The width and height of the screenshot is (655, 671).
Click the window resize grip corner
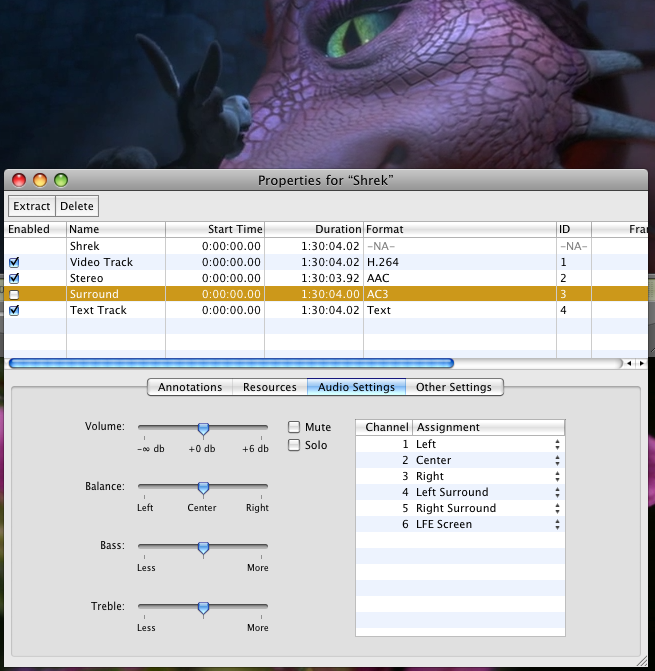click(642, 661)
